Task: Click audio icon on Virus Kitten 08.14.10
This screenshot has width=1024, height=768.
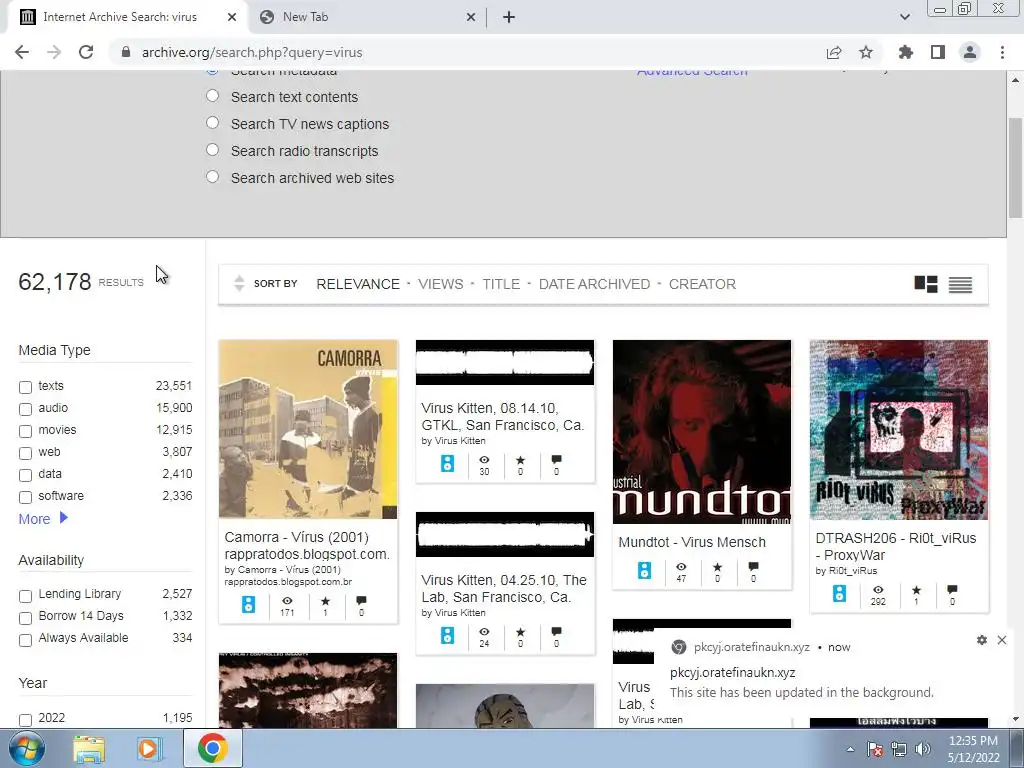Action: click(447, 464)
